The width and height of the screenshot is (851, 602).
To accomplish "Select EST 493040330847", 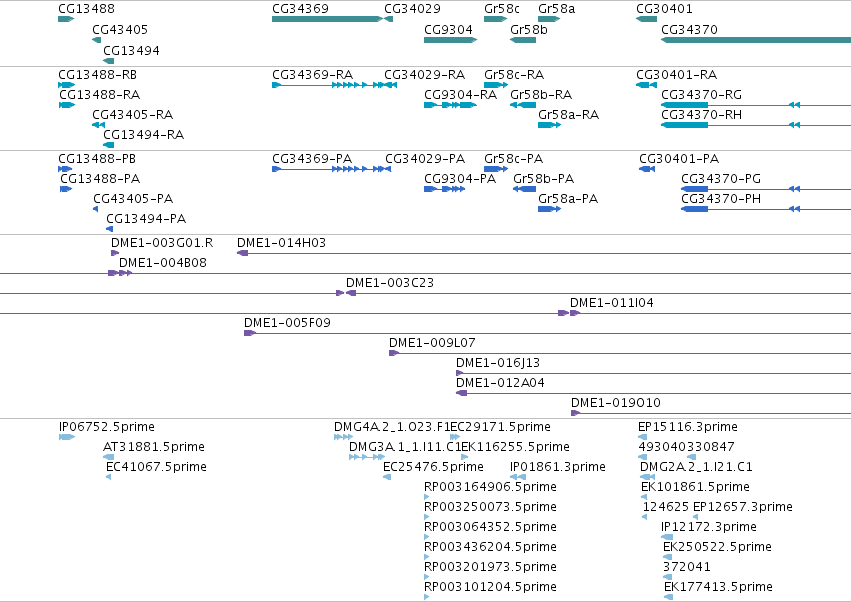I will pyautogui.click(x=687, y=447).
